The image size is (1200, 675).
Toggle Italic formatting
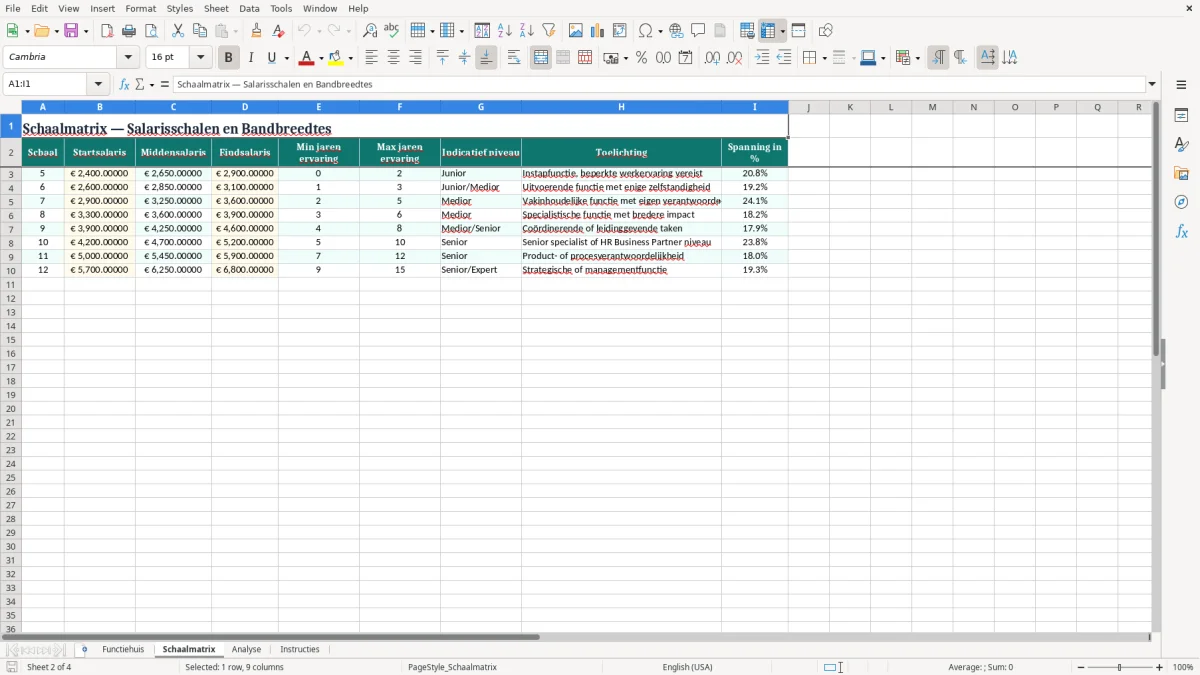(251, 58)
